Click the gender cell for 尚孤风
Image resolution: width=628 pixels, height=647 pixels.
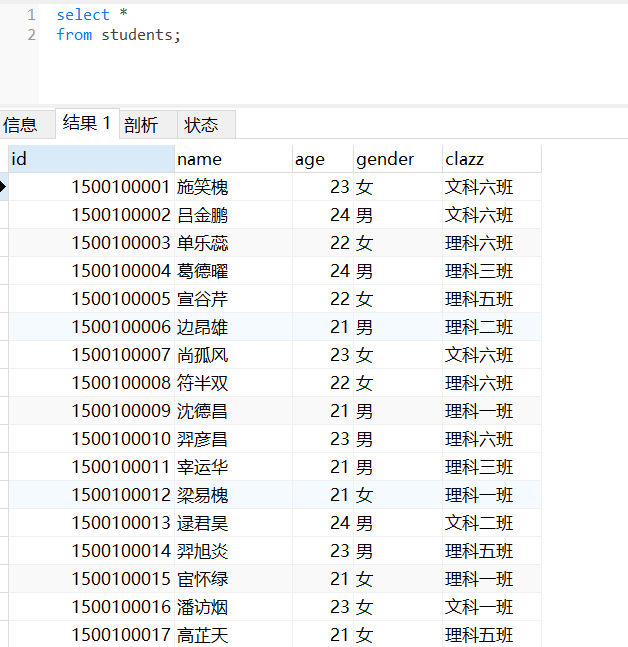[398, 355]
